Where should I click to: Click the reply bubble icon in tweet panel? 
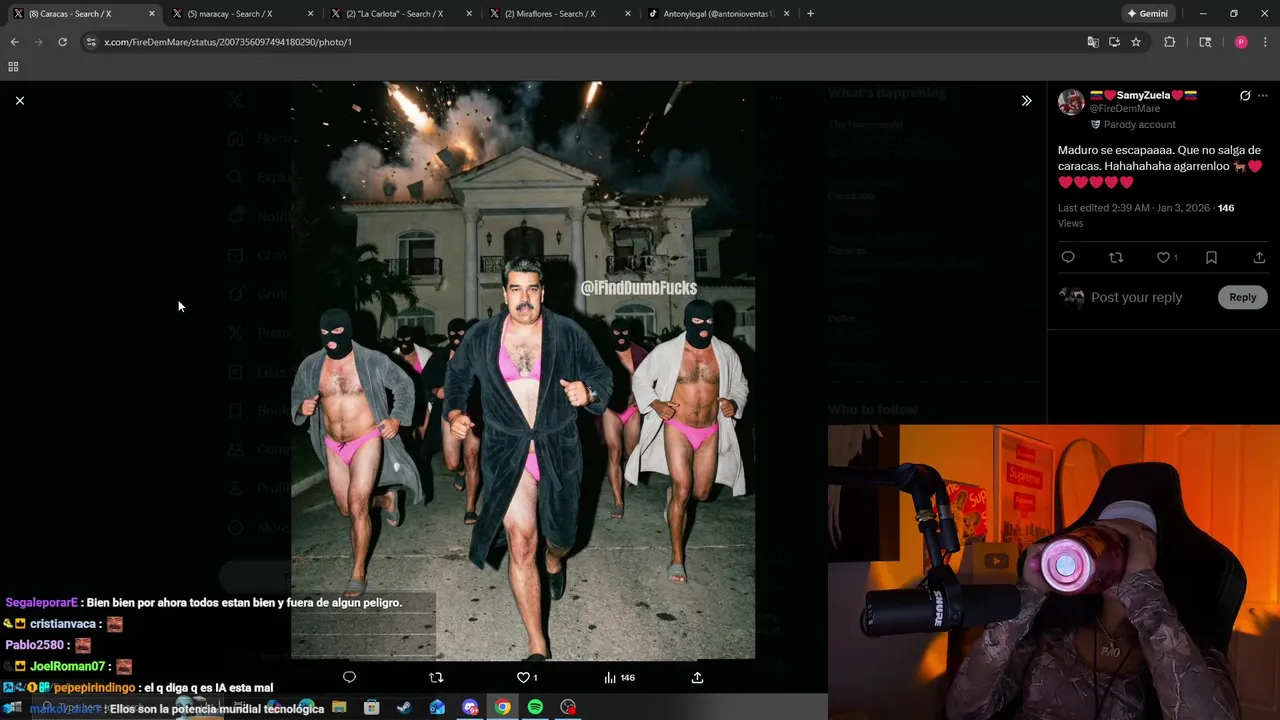[1068, 257]
